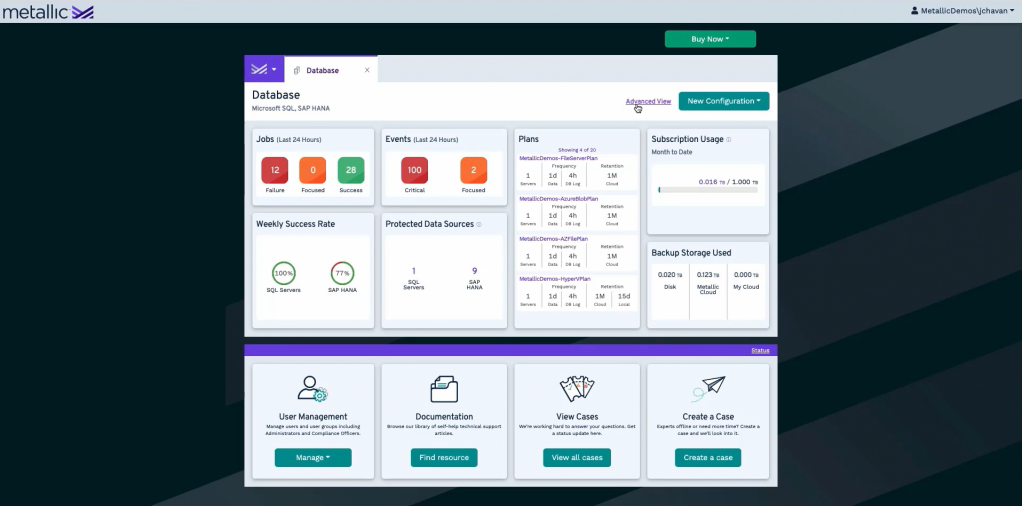Click the 12 Failure jobs tile

[274, 170]
